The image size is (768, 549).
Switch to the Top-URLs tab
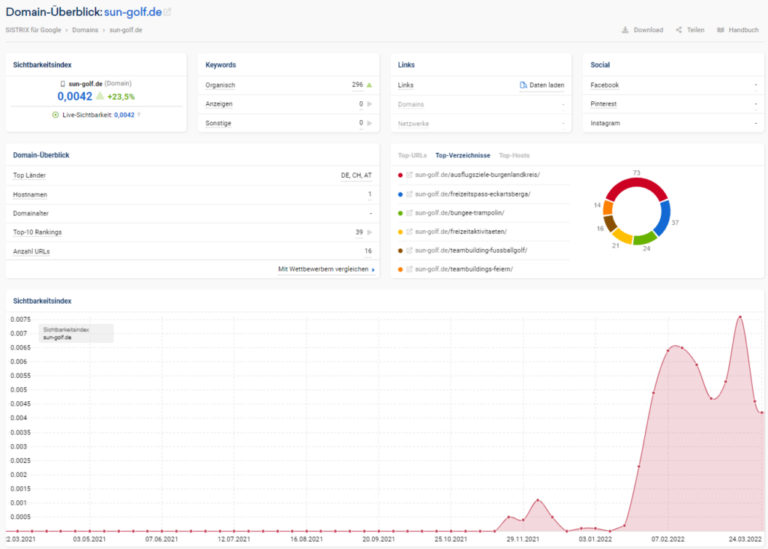pyautogui.click(x=412, y=155)
